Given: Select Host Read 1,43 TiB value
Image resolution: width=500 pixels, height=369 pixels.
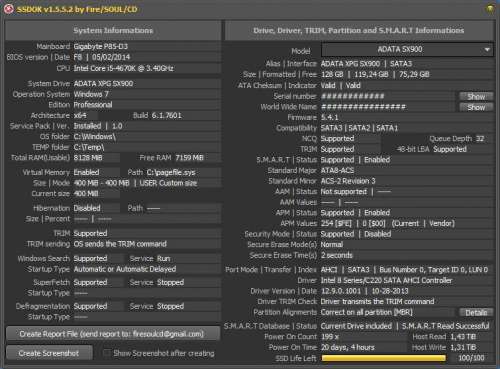Looking at the screenshot, I should coord(463,337).
